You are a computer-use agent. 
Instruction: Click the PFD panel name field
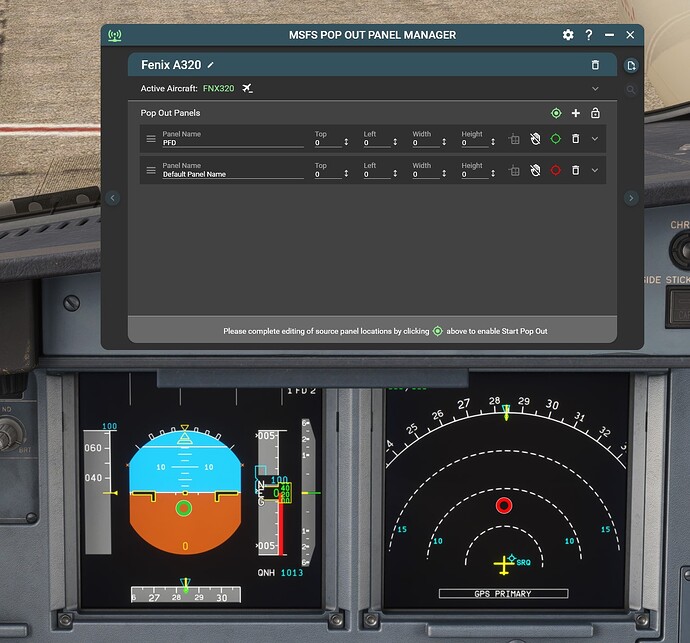pos(233,143)
